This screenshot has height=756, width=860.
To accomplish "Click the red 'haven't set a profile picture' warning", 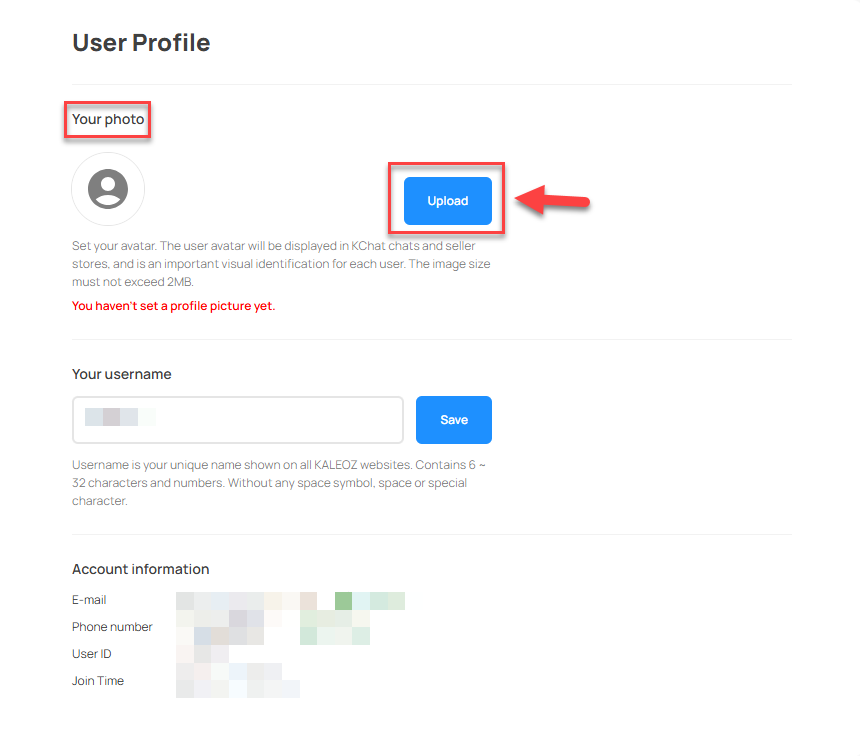I will [173, 306].
